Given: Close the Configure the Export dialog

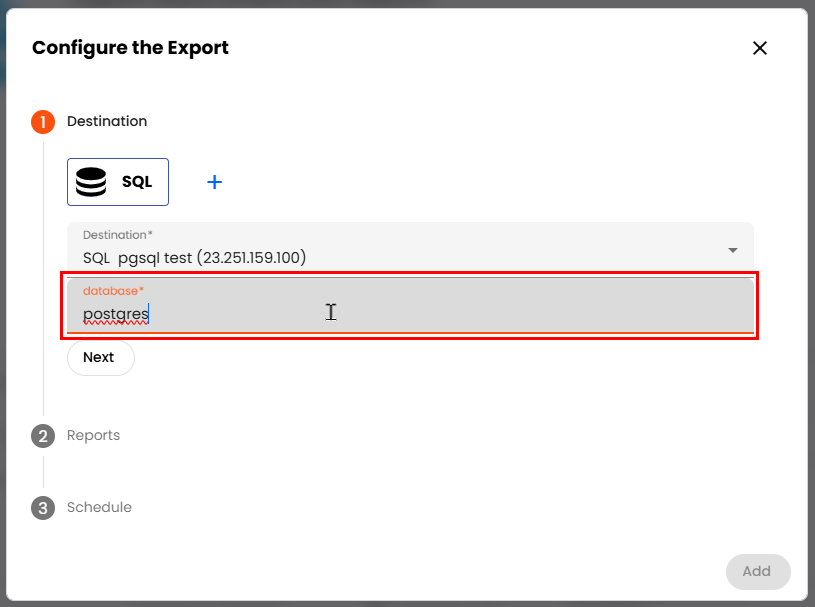Looking at the screenshot, I should [760, 48].
